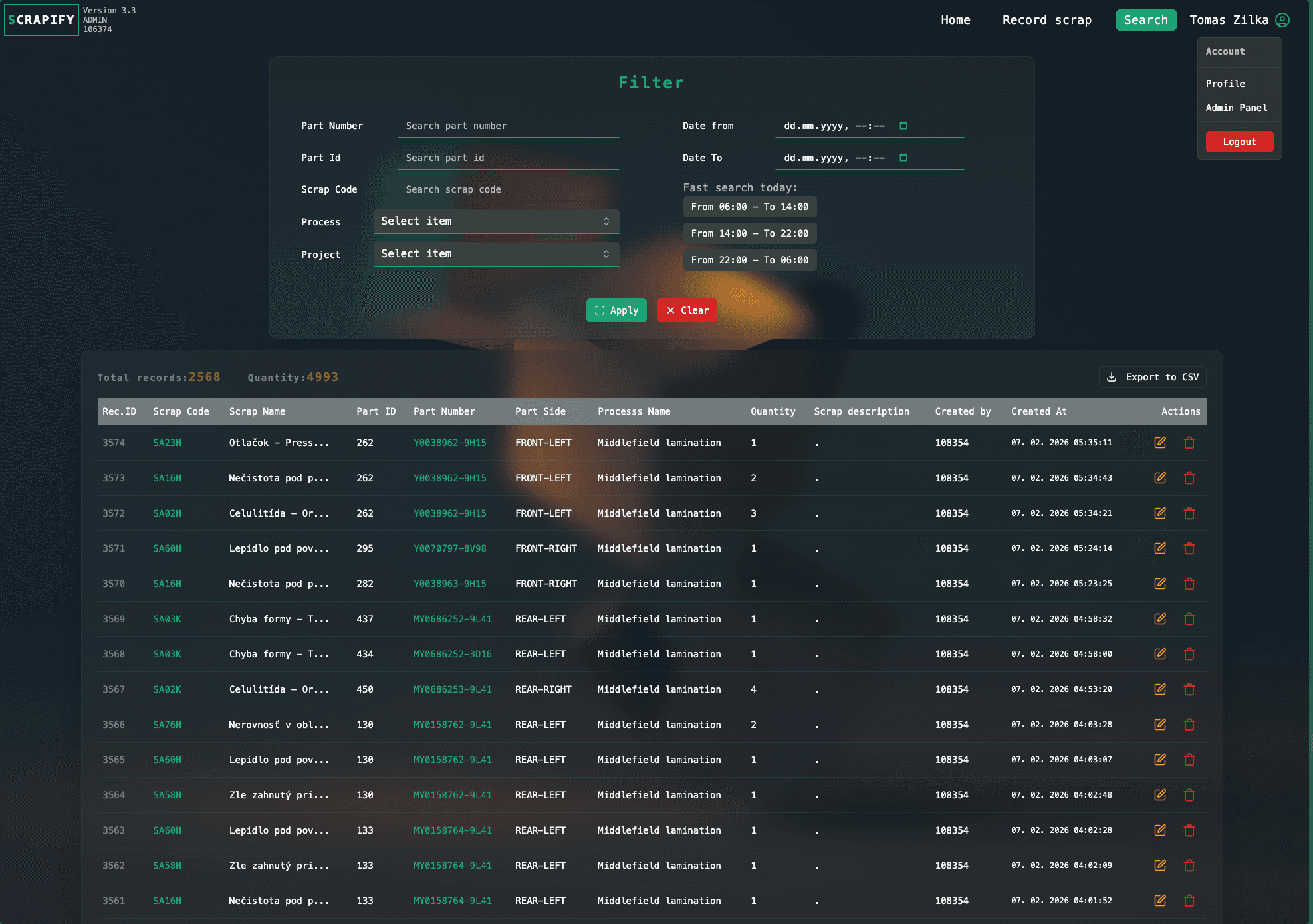
Task: Open Date from calendar picker icon
Action: (903, 126)
